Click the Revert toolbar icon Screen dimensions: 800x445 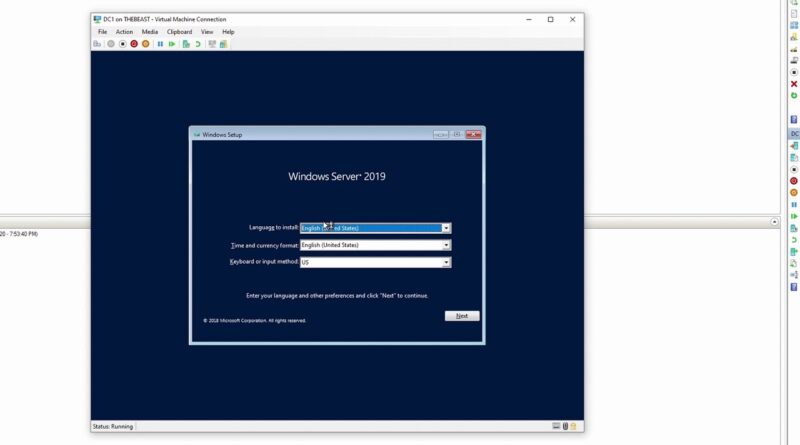coord(198,44)
